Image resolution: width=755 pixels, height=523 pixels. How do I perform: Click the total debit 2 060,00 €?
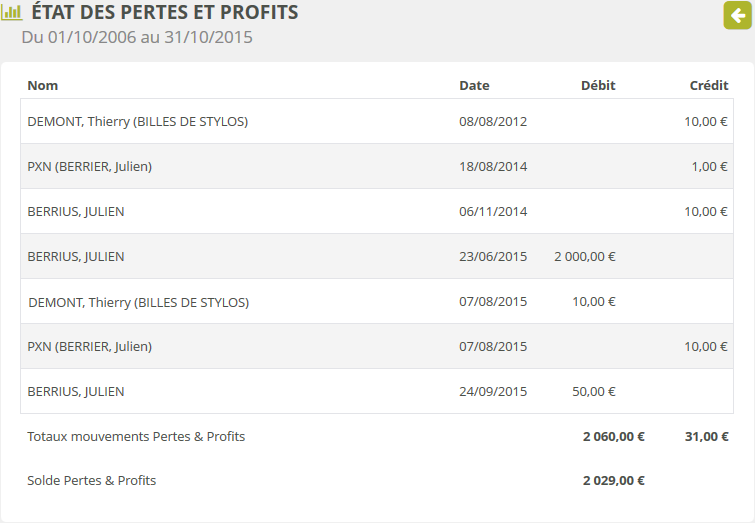(x=613, y=437)
